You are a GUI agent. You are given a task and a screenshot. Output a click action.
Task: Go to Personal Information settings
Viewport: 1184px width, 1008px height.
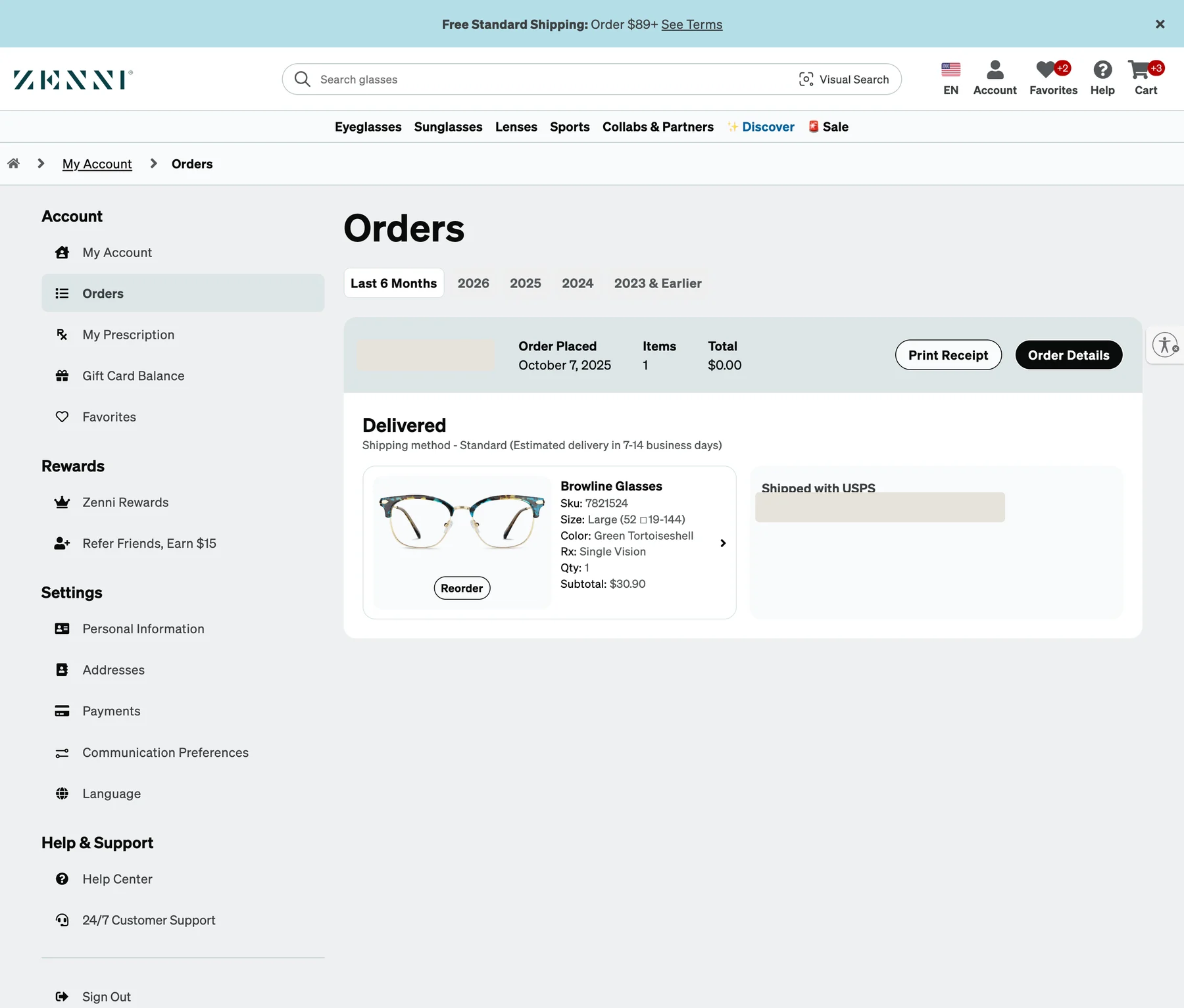[x=183, y=629]
